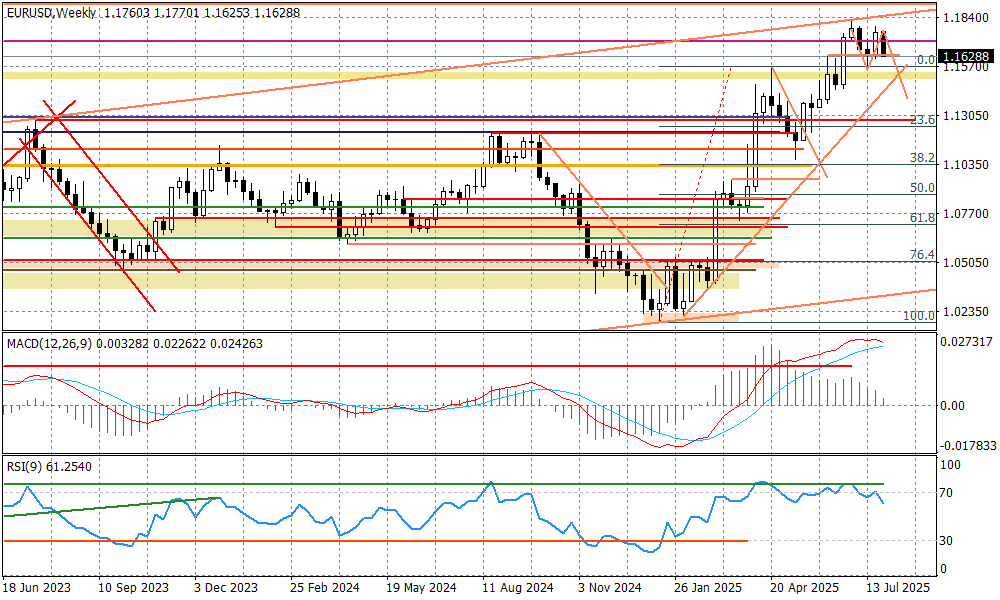This screenshot has width=1000, height=600.
Task: Select the RSI scale 100 label
Action: pos(951,465)
